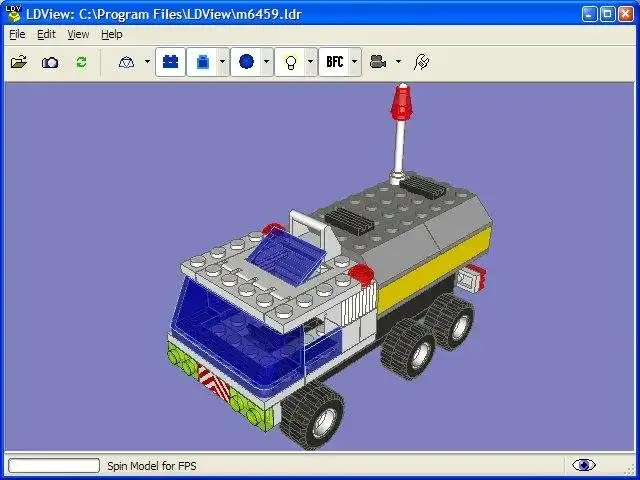Take a snapshot with the camera icon
Viewport: 640px width, 480px height.
pyautogui.click(x=50, y=62)
